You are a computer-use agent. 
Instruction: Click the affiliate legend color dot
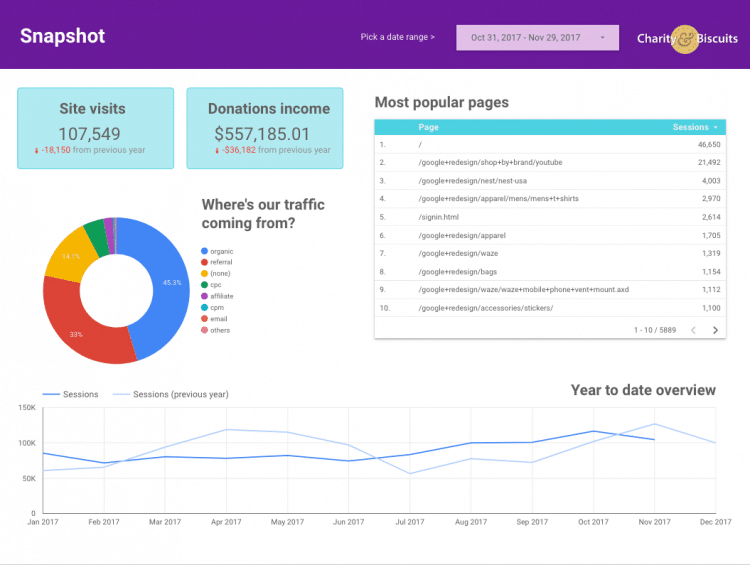[x=204, y=296]
